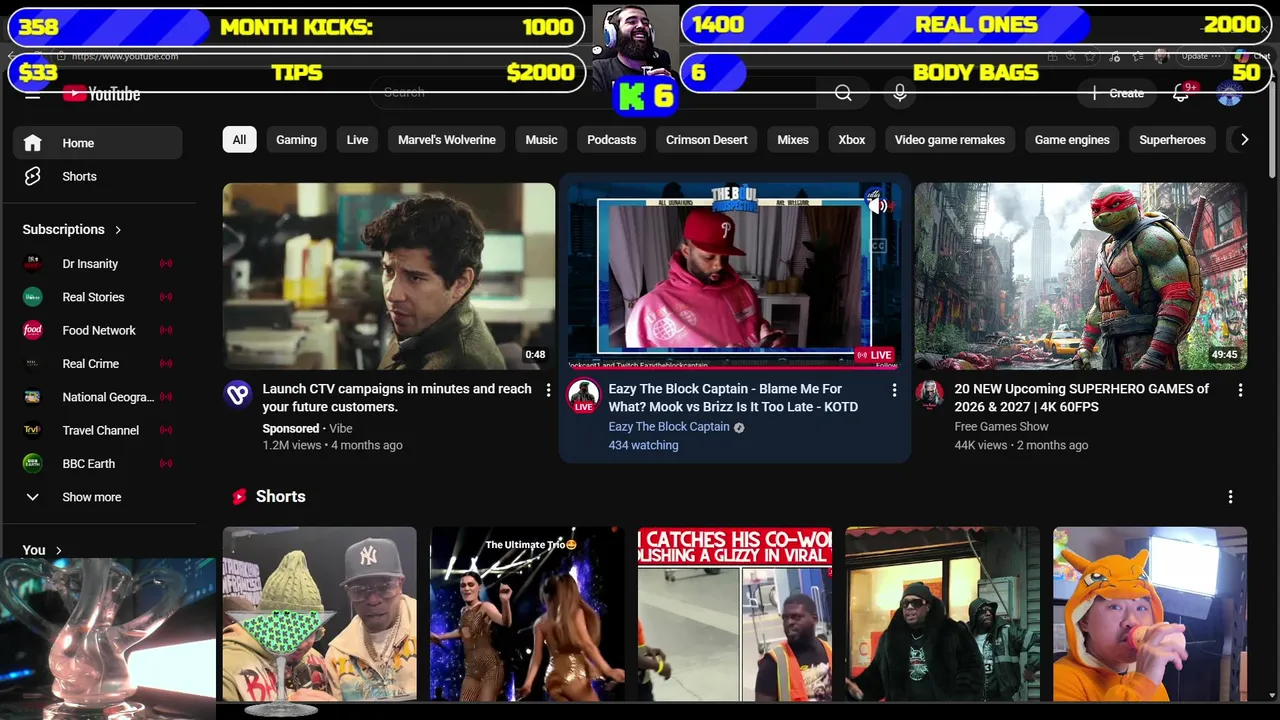Select the Game engines filter chip
This screenshot has height=720, width=1280.
click(x=1072, y=140)
